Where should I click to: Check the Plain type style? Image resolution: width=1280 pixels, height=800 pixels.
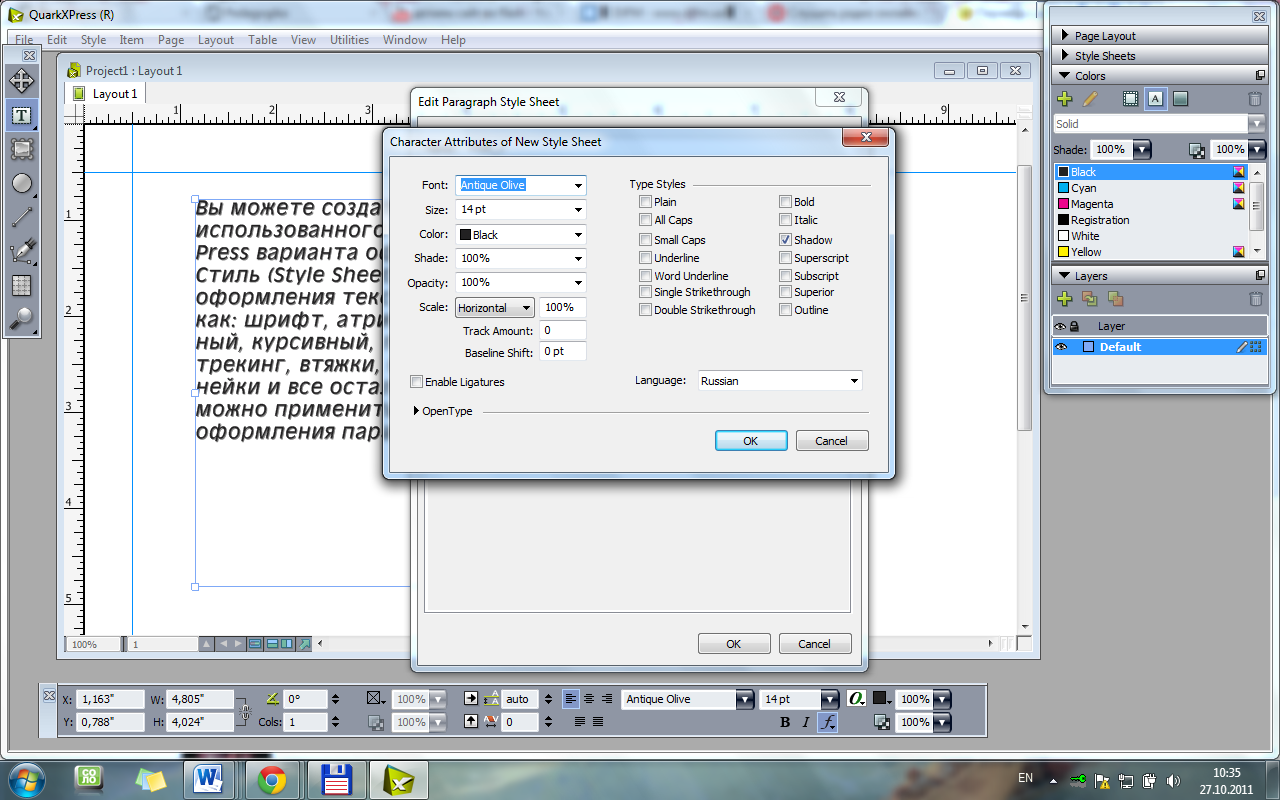[645, 202]
